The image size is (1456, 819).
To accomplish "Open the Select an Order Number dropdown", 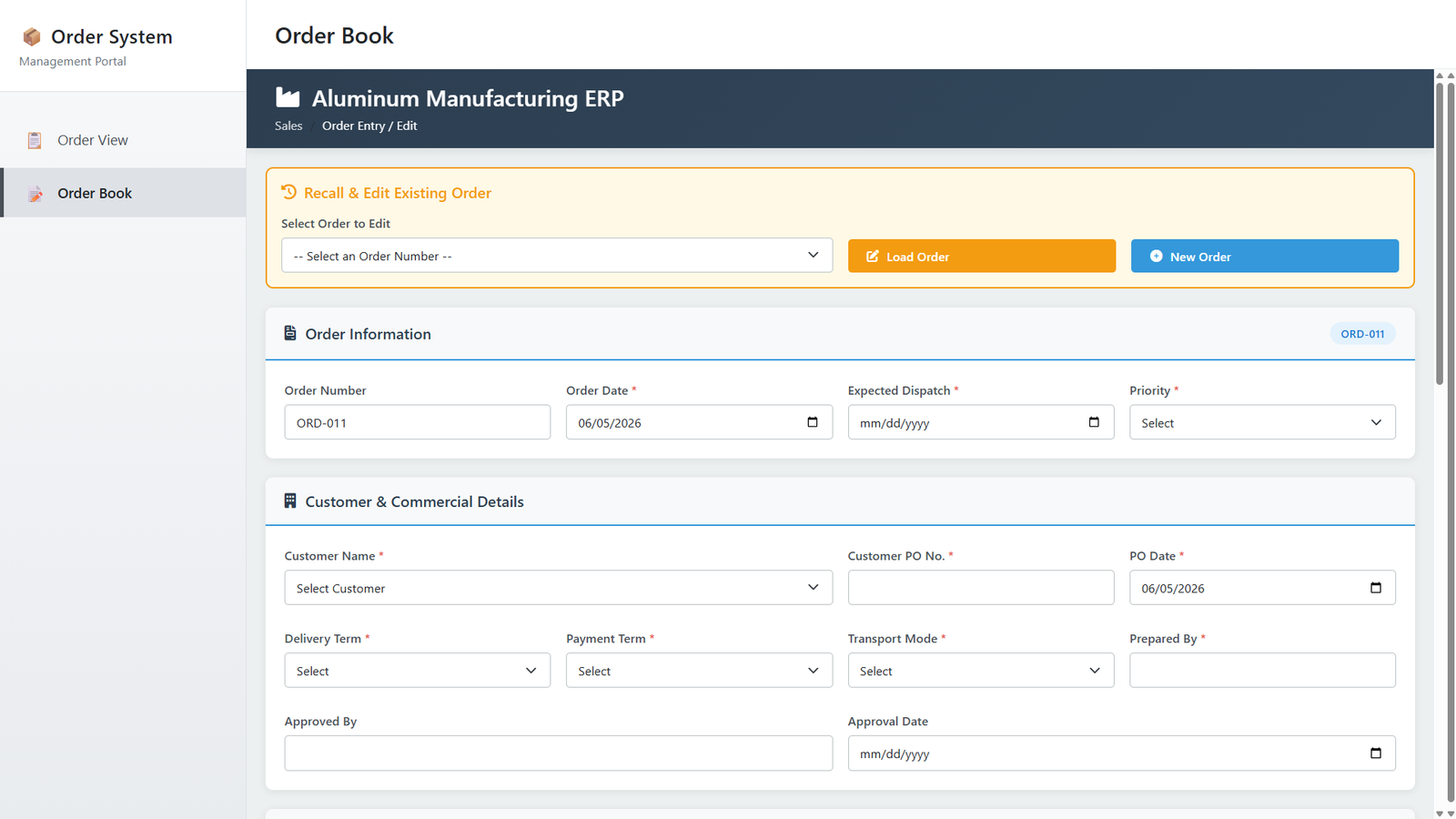I will 557,256.
